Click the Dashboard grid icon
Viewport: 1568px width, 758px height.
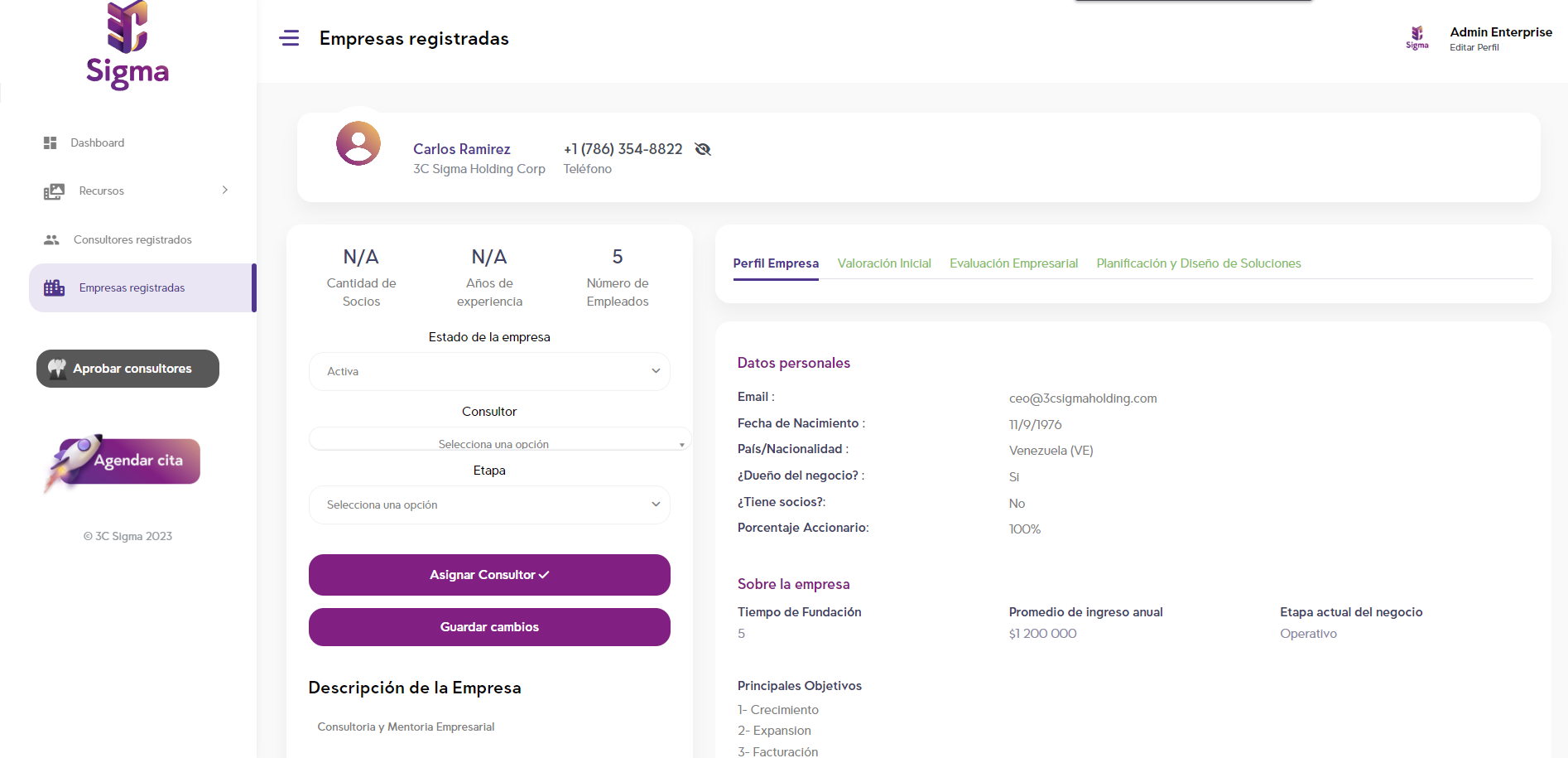coord(51,142)
